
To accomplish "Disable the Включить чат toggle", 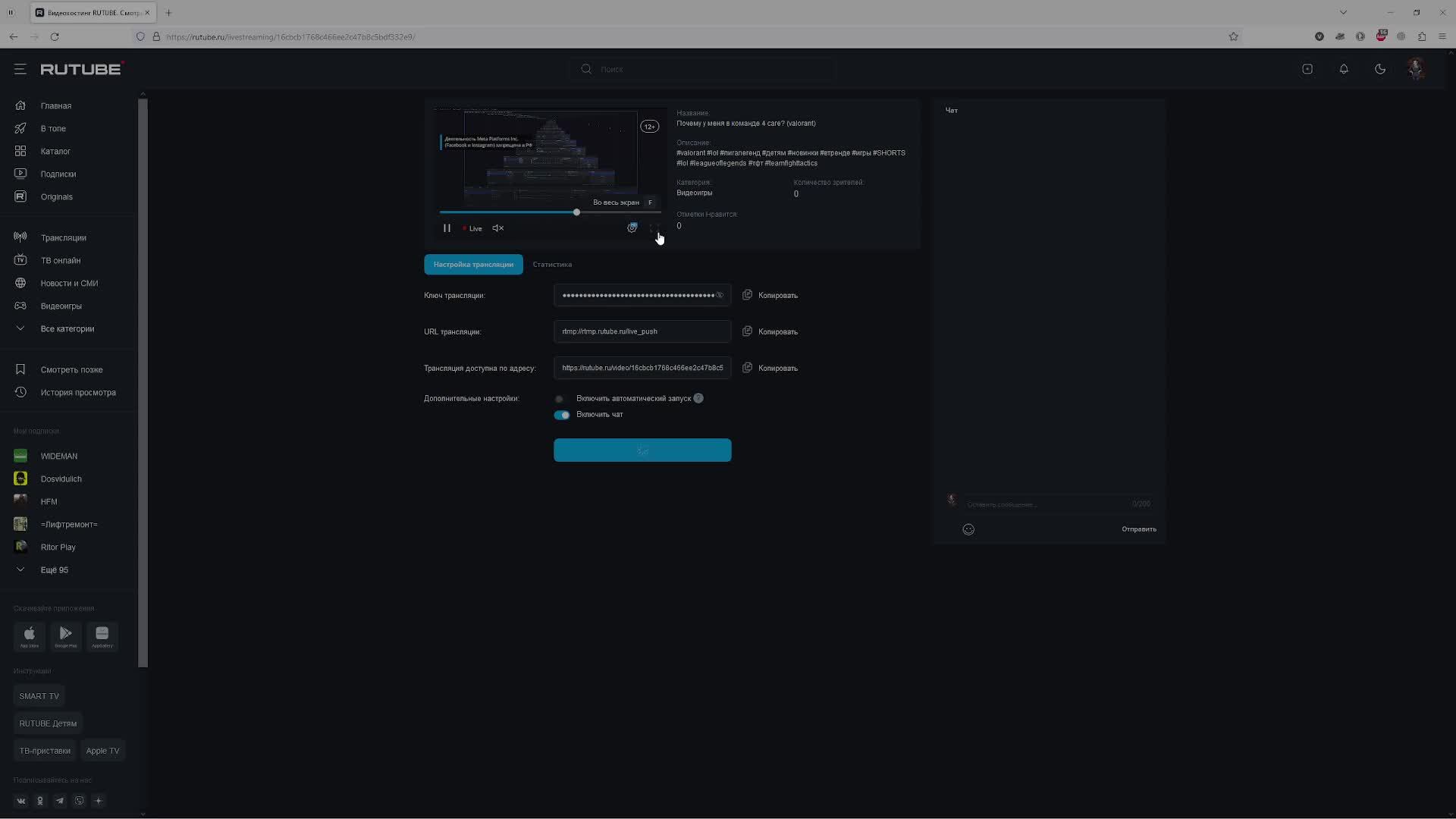I will 562,415.
